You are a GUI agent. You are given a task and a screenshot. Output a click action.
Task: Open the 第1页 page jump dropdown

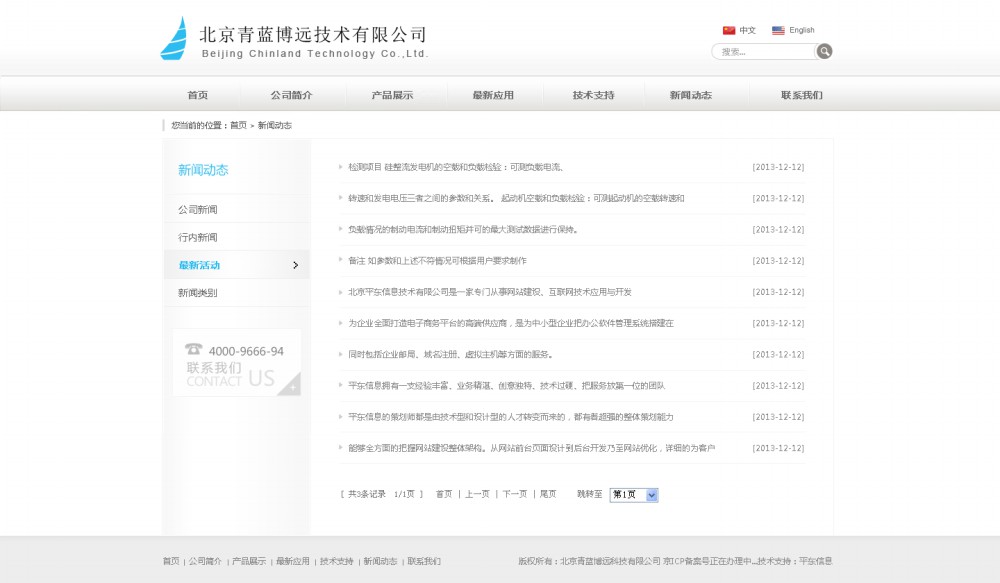point(631,494)
